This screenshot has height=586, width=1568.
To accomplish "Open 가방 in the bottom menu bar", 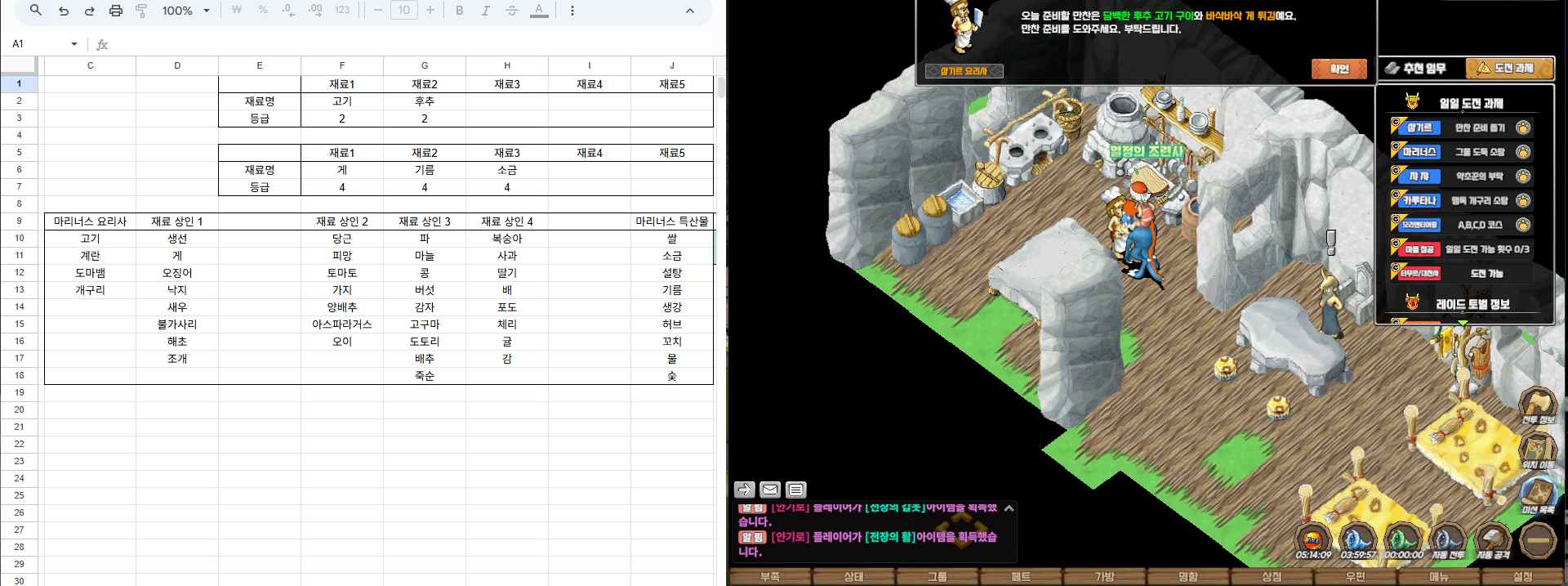I will click(x=1104, y=577).
